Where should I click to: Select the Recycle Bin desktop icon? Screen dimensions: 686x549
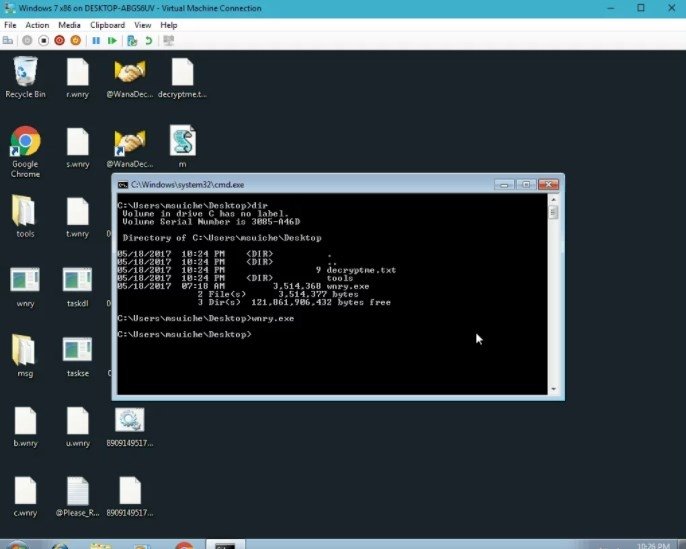(25, 78)
